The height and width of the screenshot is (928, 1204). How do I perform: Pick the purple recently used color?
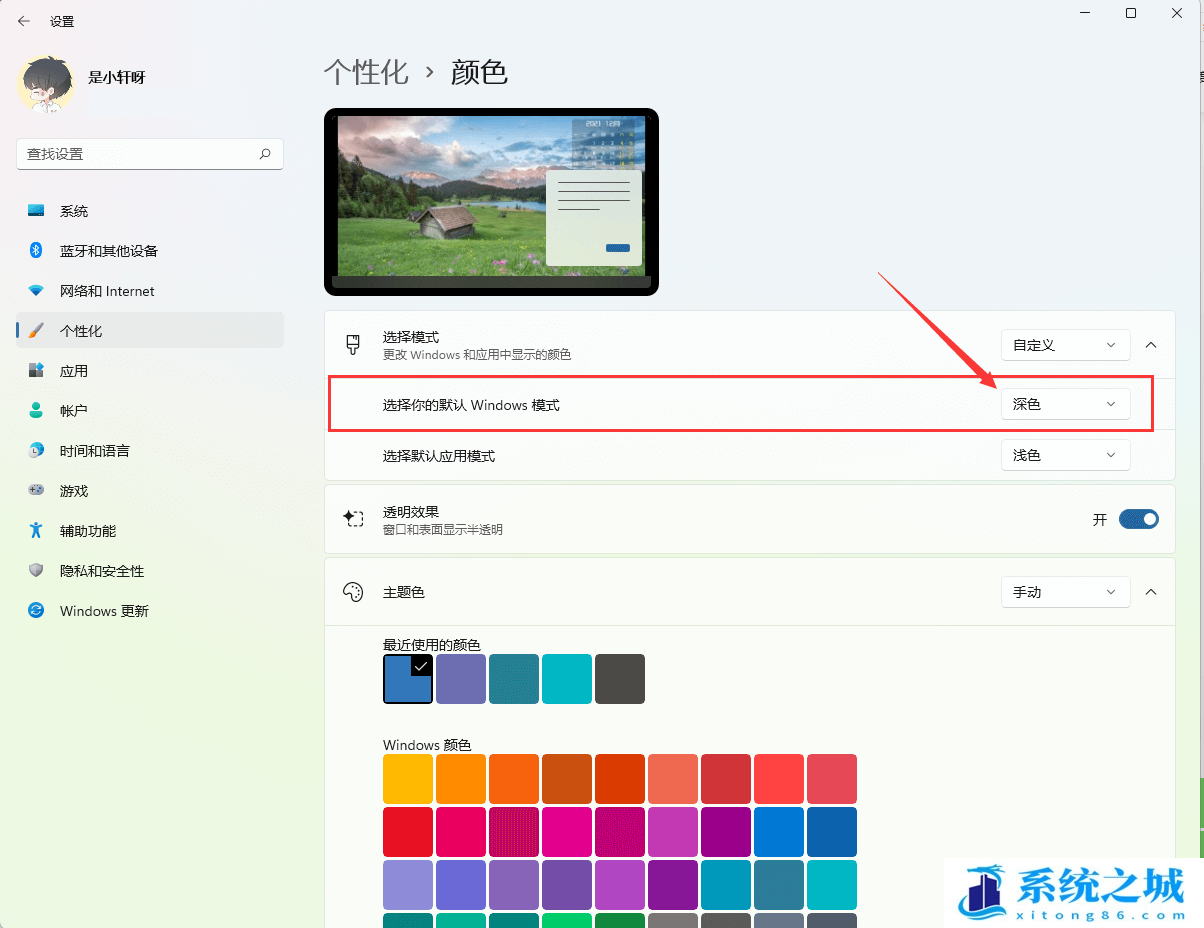click(461, 679)
